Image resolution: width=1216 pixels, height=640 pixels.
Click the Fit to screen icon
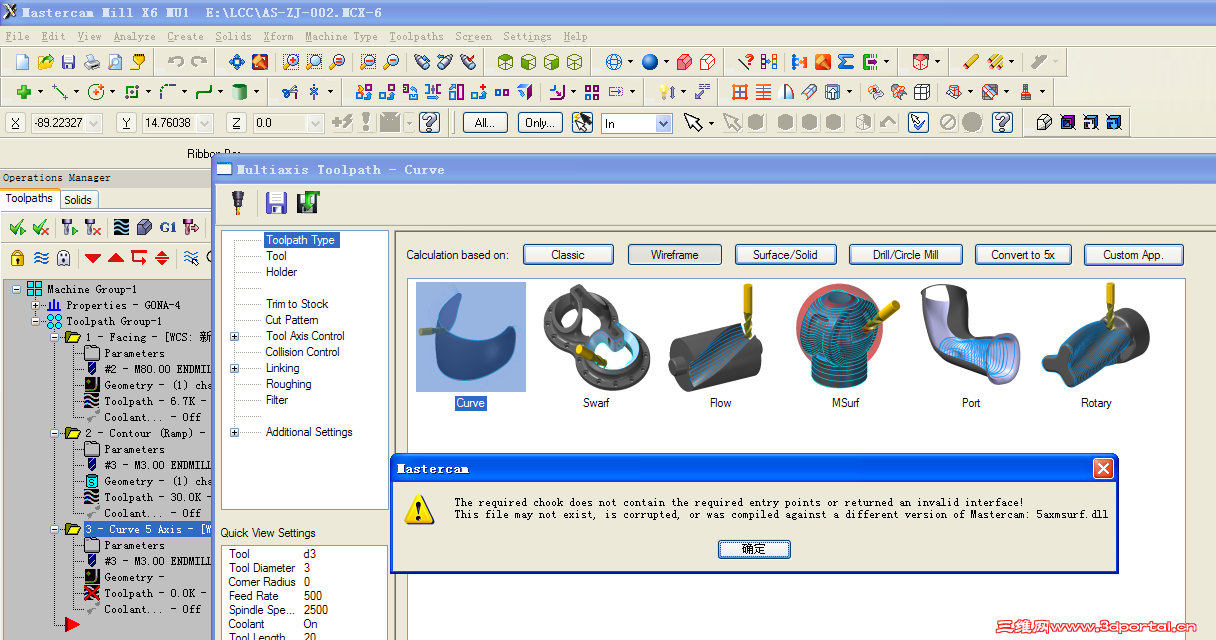(x=237, y=62)
